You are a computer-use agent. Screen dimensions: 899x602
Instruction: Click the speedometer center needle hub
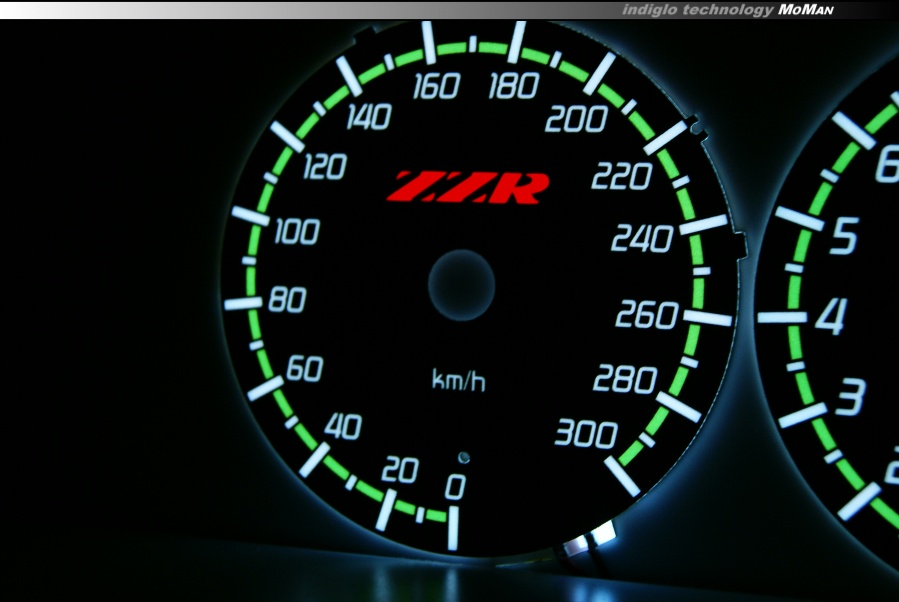tap(462, 285)
